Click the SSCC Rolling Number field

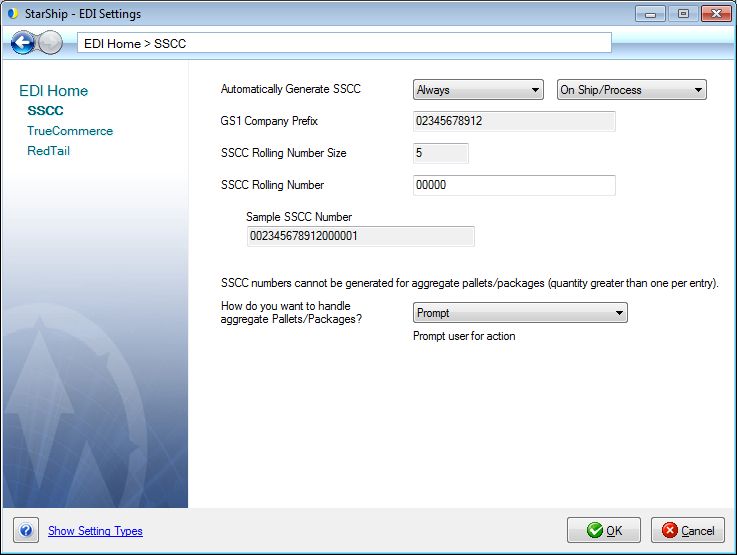514,185
